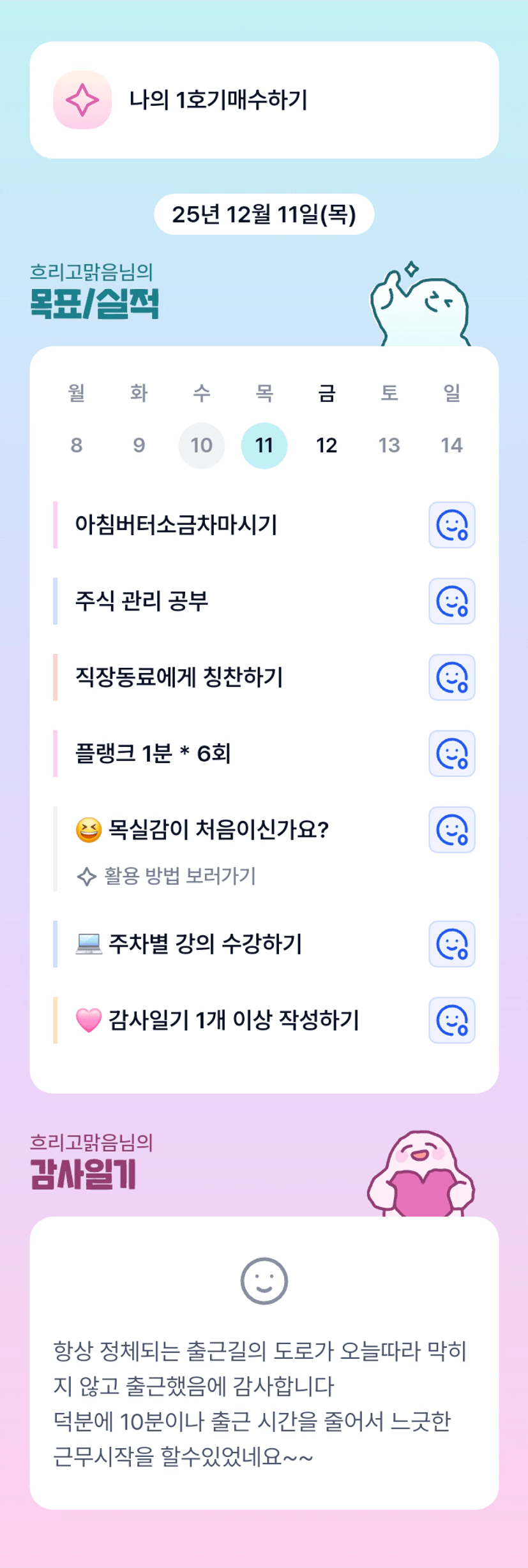Open the 25년 12월 11일(목) date picker pill
This screenshot has width=528, height=1568.
(264, 214)
